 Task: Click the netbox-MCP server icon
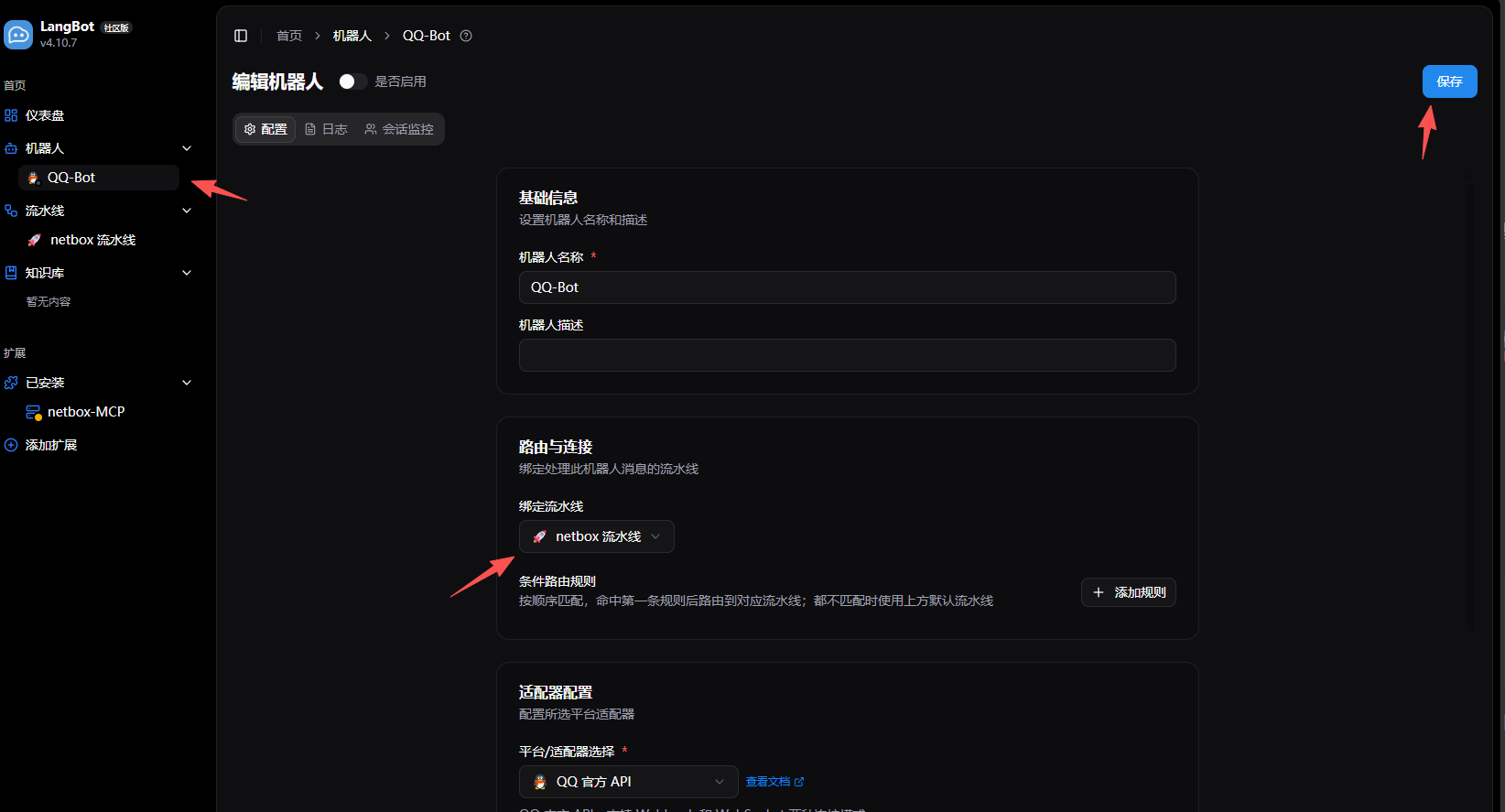coord(34,412)
